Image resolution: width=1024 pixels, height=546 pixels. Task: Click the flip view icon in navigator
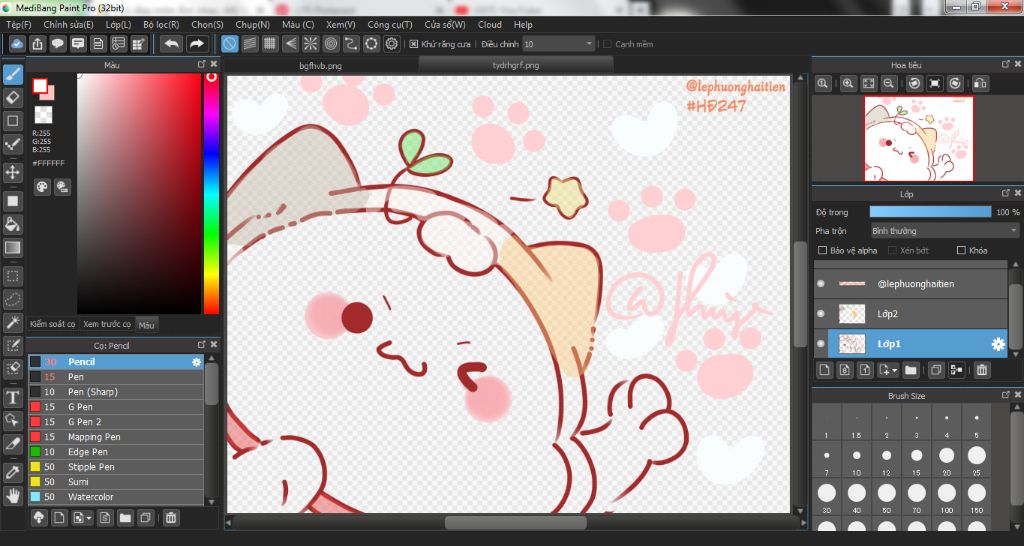click(980, 83)
